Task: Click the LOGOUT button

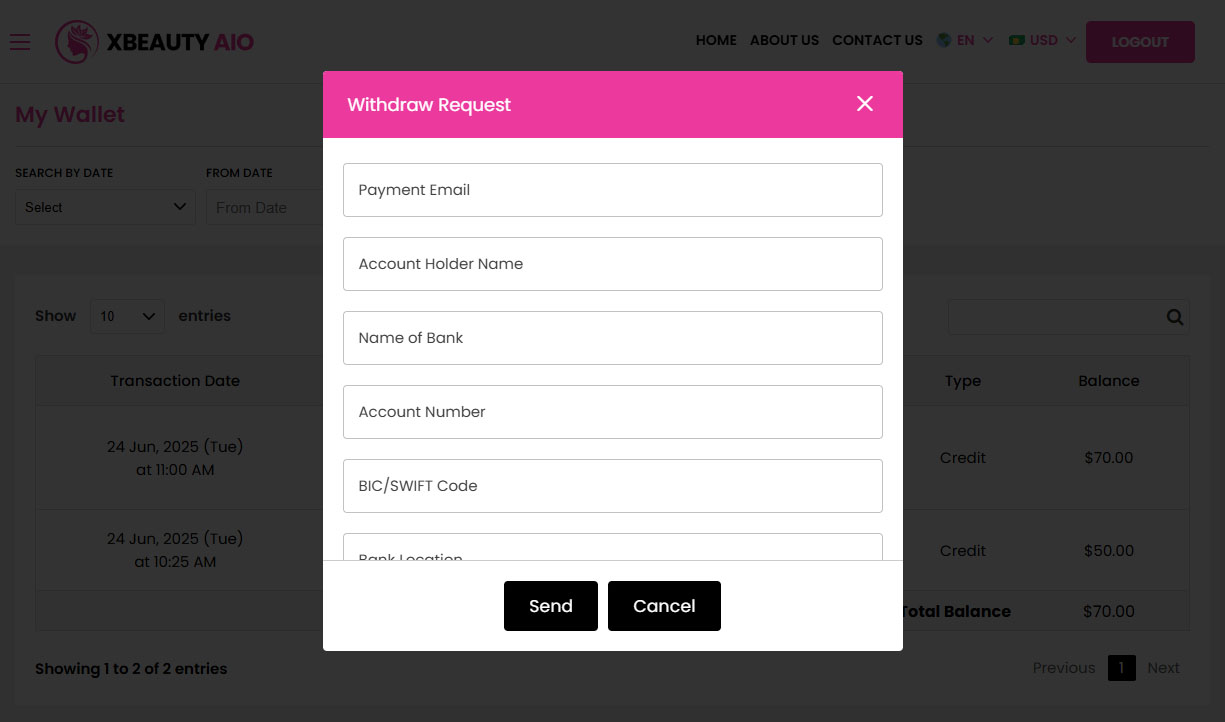Action: (x=1140, y=42)
